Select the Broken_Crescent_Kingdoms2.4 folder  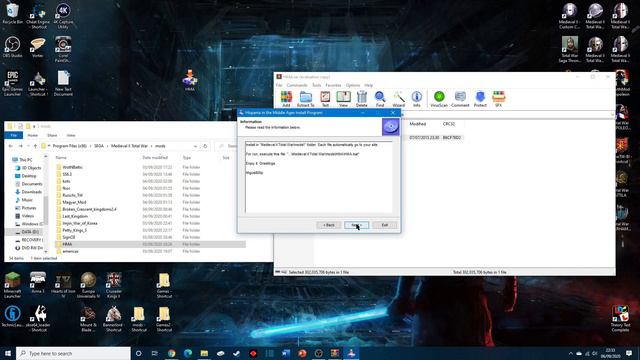coord(89,209)
